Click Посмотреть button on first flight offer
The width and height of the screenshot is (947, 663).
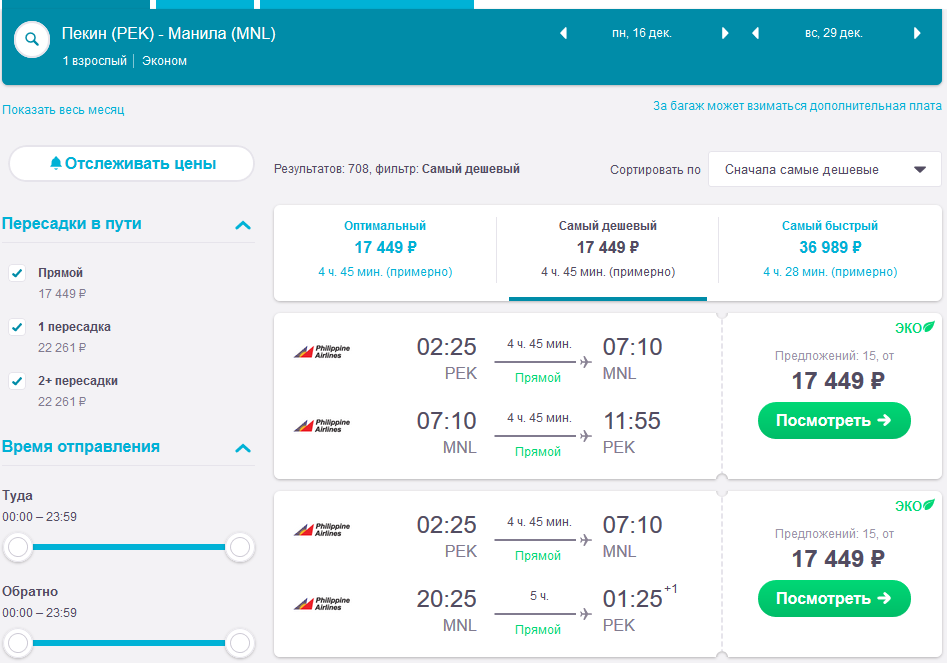(834, 421)
